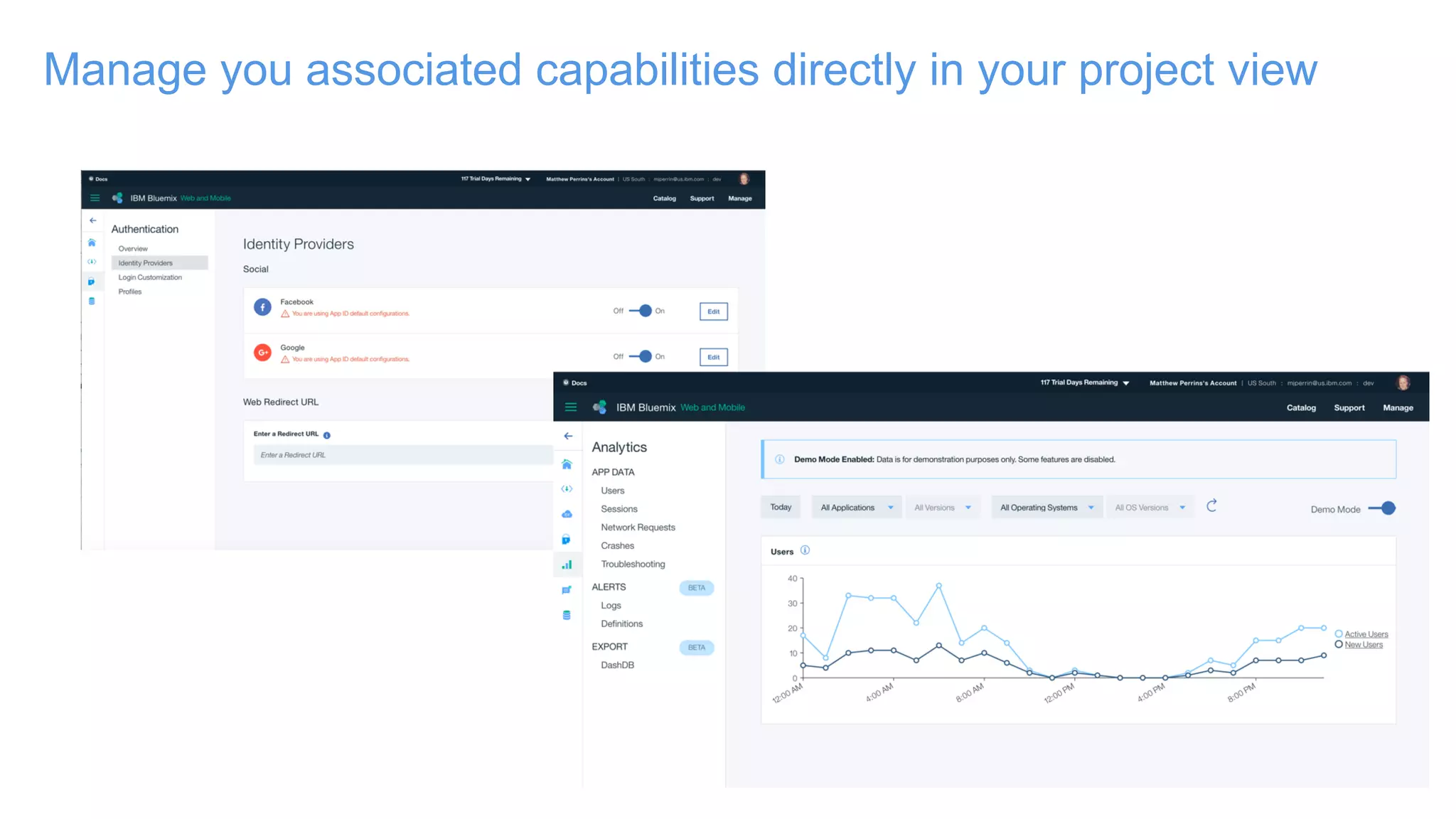Open Network Requests in Analytics menu
The width and height of the screenshot is (1456, 819).
(x=638, y=528)
